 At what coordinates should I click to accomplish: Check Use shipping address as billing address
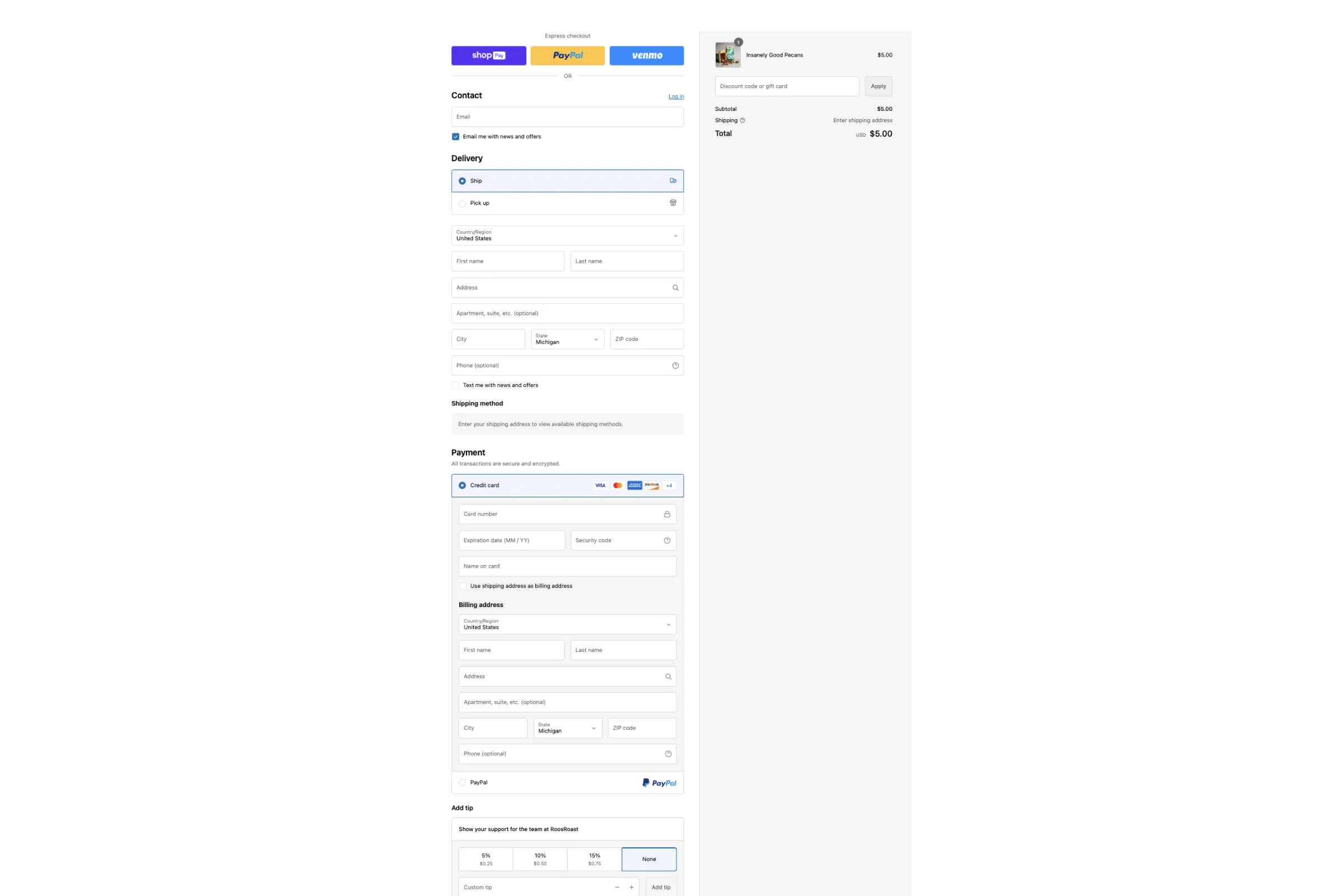[x=463, y=586]
